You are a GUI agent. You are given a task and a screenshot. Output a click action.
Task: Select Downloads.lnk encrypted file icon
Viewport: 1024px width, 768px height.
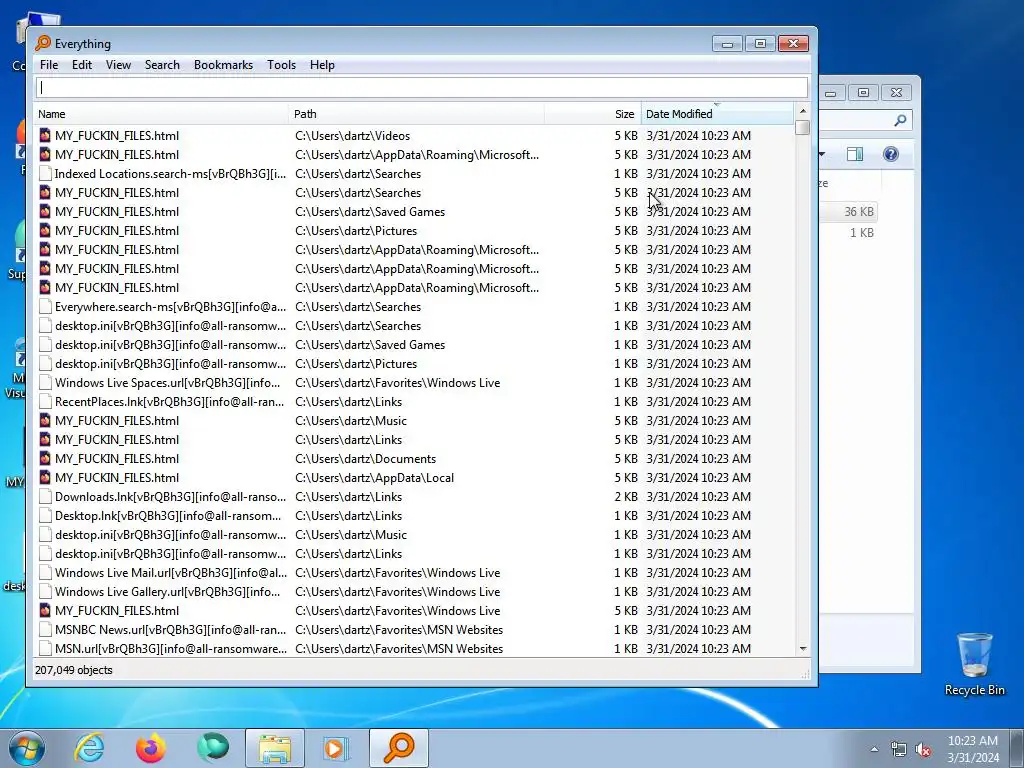click(x=44, y=496)
